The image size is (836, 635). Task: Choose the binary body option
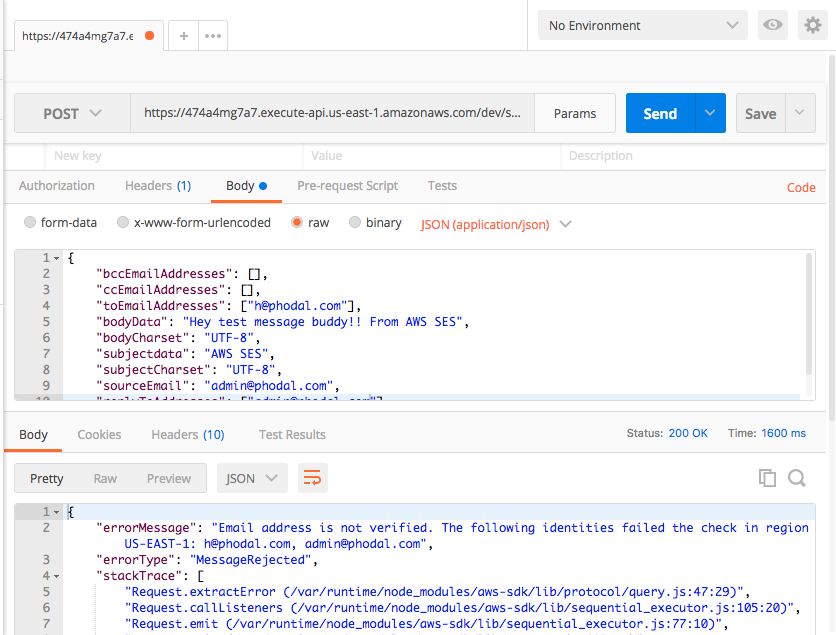coord(355,222)
